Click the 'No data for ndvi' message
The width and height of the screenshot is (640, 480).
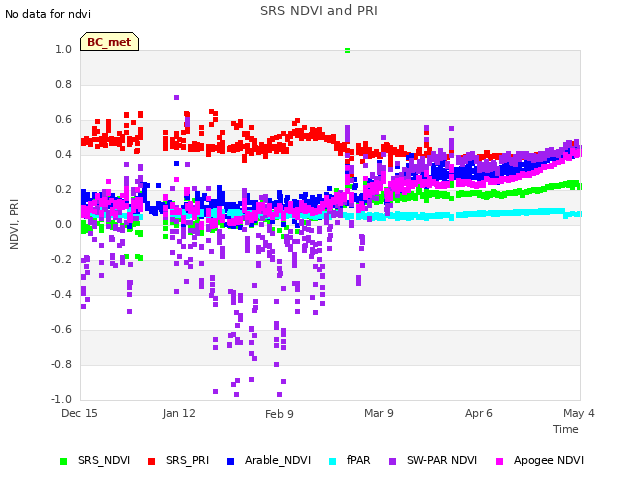click(x=48, y=14)
